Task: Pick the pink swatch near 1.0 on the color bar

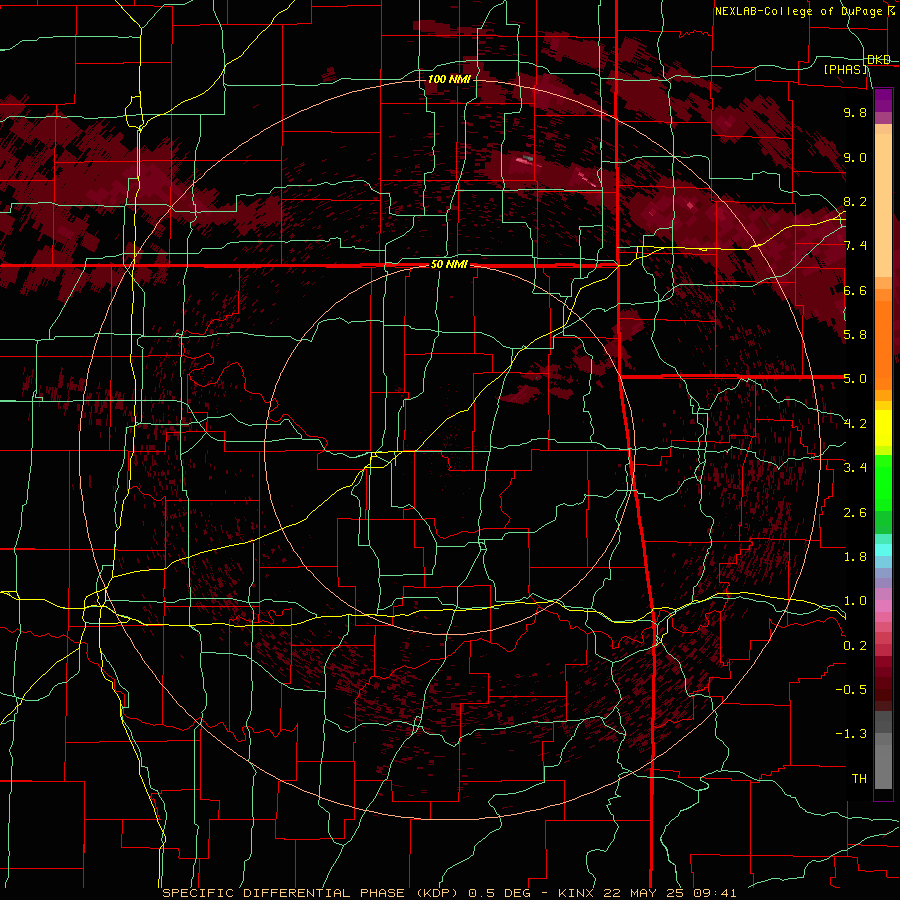Action: [x=883, y=606]
